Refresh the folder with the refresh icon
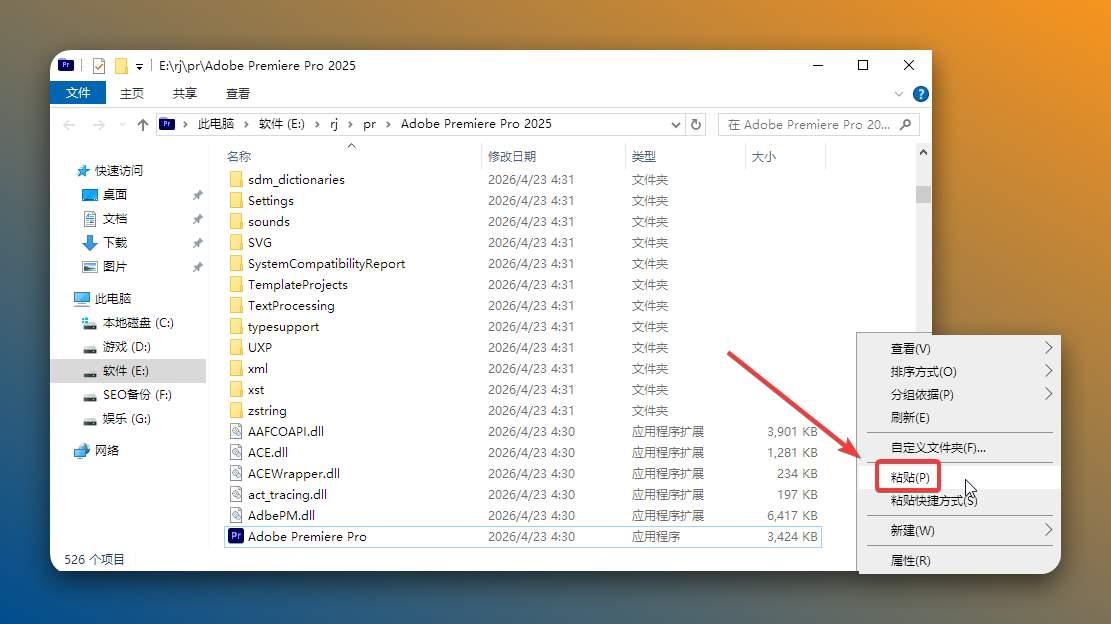 pos(696,125)
